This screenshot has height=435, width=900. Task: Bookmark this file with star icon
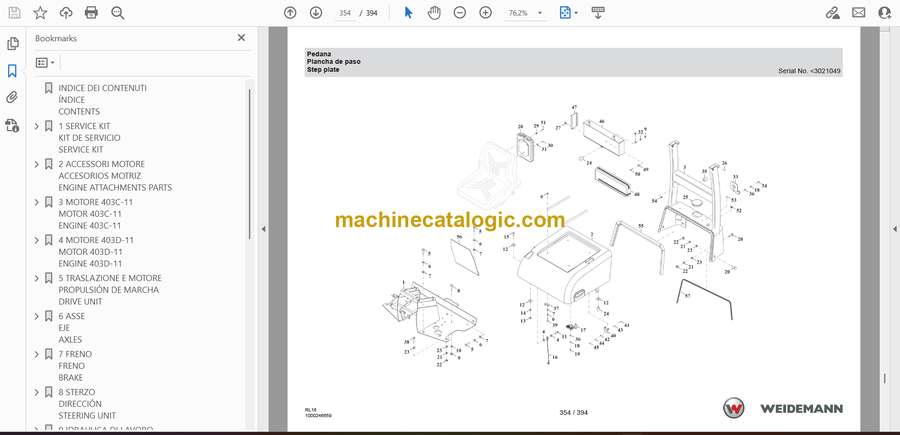40,13
